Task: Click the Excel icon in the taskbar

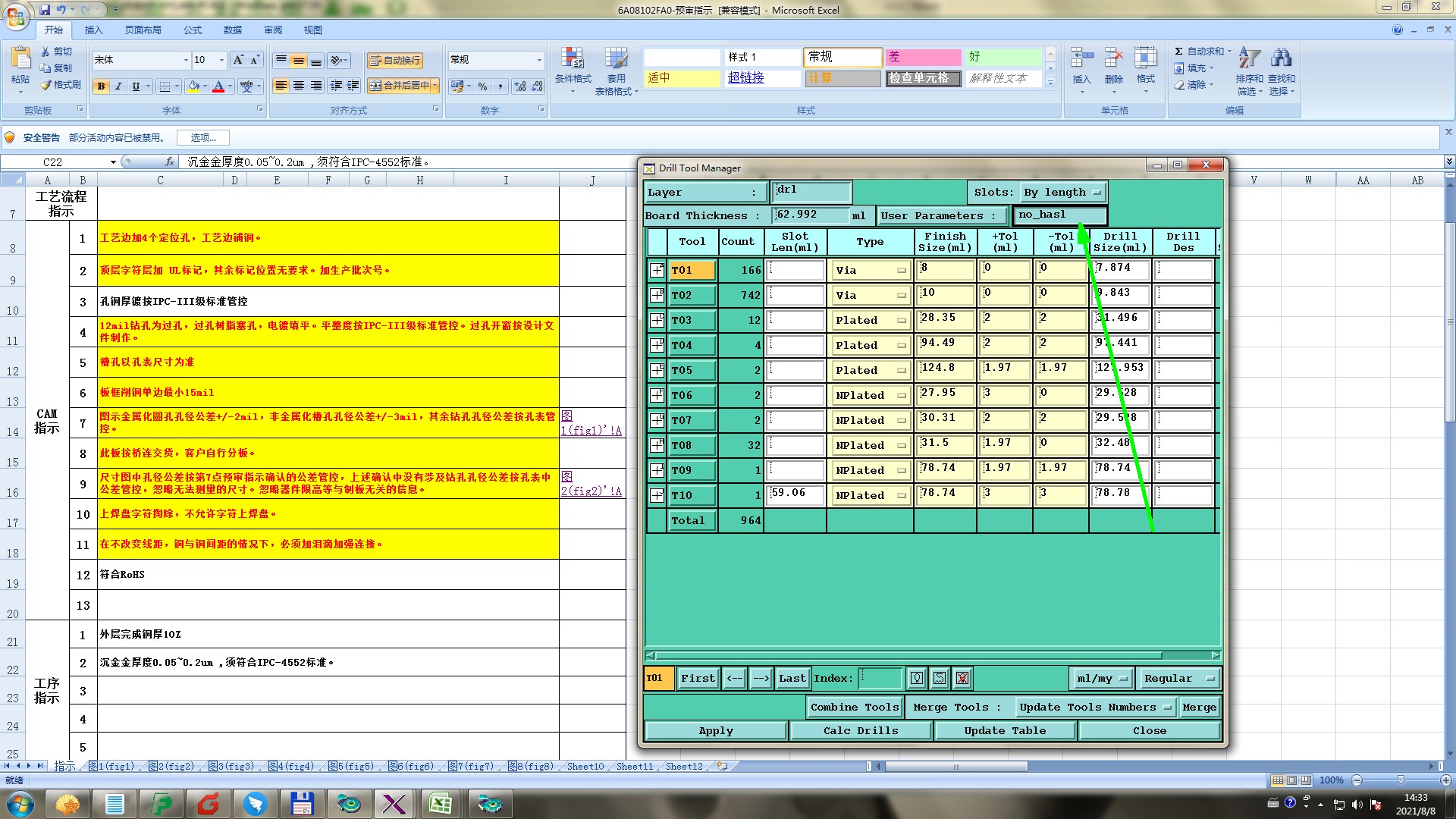Action: (441, 803)
